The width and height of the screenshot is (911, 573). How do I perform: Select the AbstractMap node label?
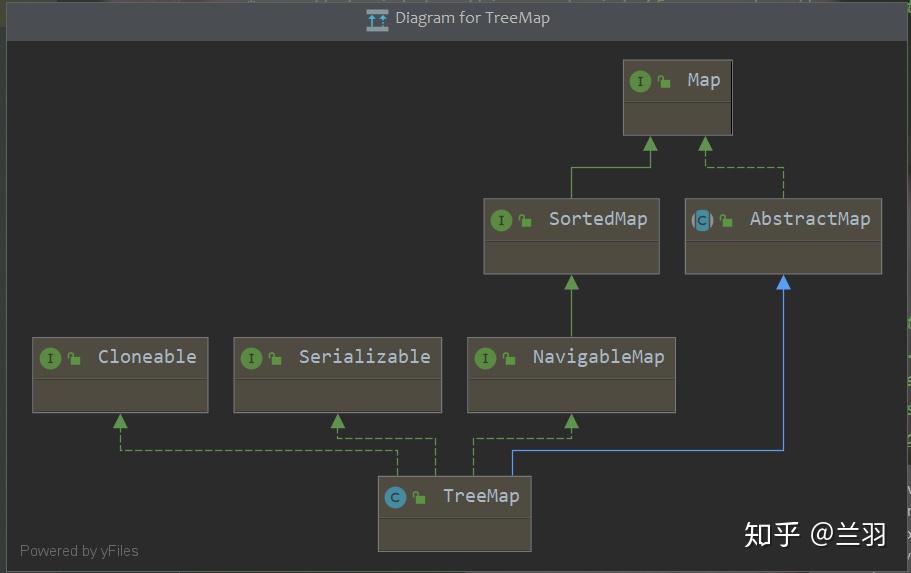810,219
